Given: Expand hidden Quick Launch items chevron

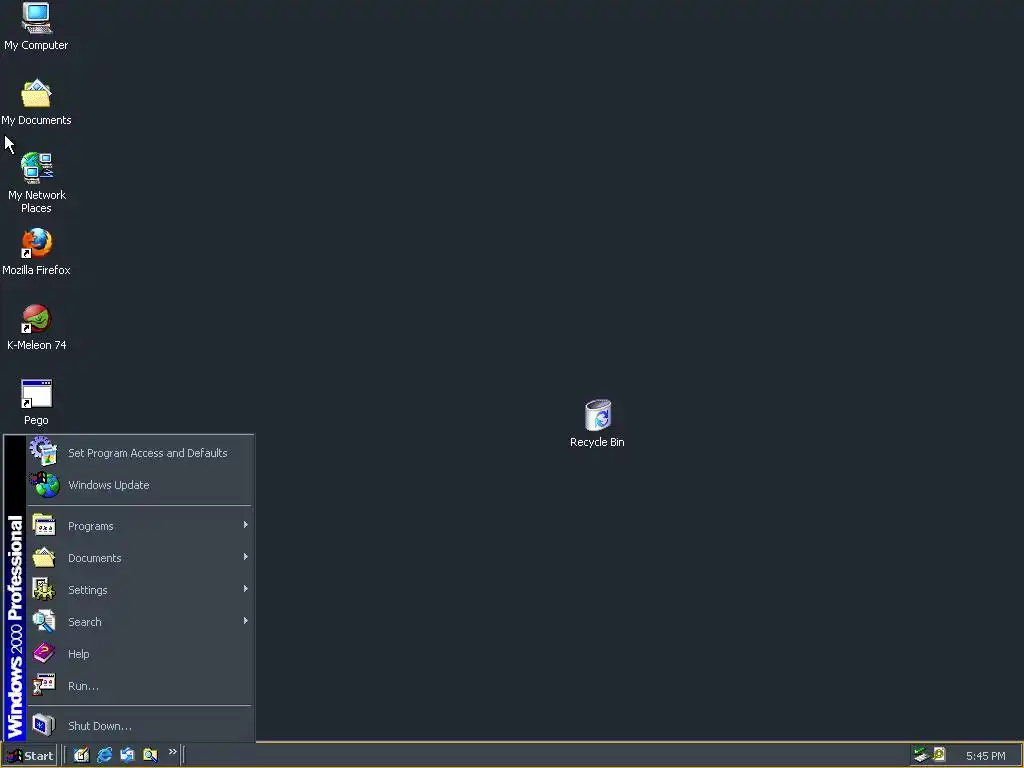Looking at the screenshot, I should (x=172, y=752).
